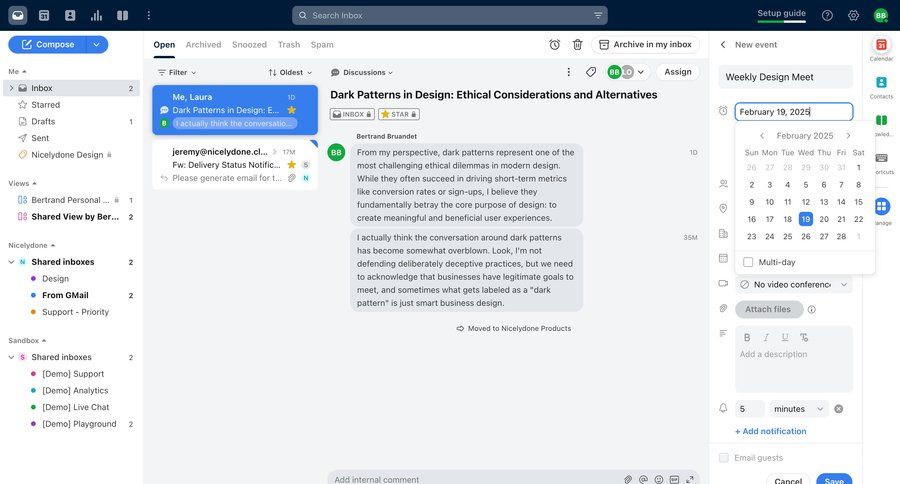Viewport: 900px width, 484px height.
Task: Open the Filter dropdown
Action: (177, 72)
